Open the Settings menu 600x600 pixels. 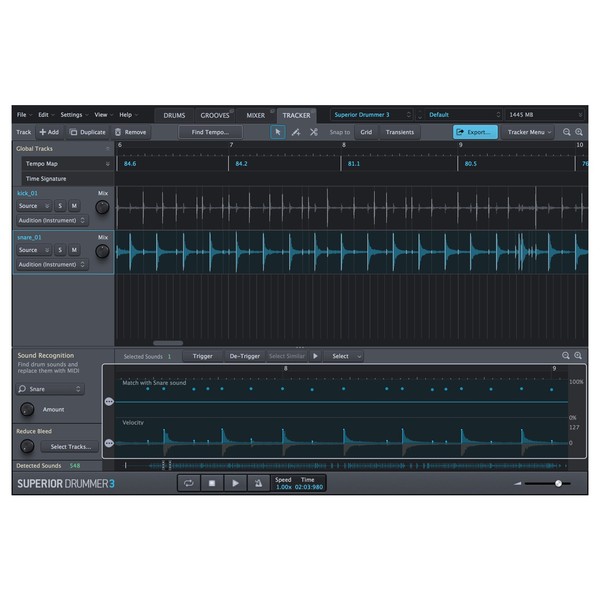(x=72, y=115)
